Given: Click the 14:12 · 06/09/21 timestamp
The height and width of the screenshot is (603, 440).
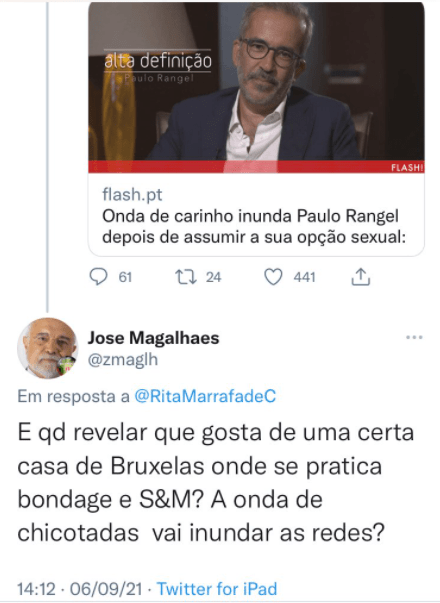Looking at the screenshot, I should coord(80,589).
